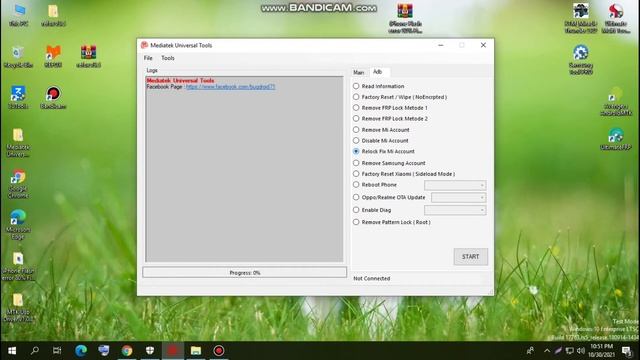This screenshot has height=360, width=640.
Task: Select the UltimateFRP desktop shortcut
Action: click(x=616, y=139)
